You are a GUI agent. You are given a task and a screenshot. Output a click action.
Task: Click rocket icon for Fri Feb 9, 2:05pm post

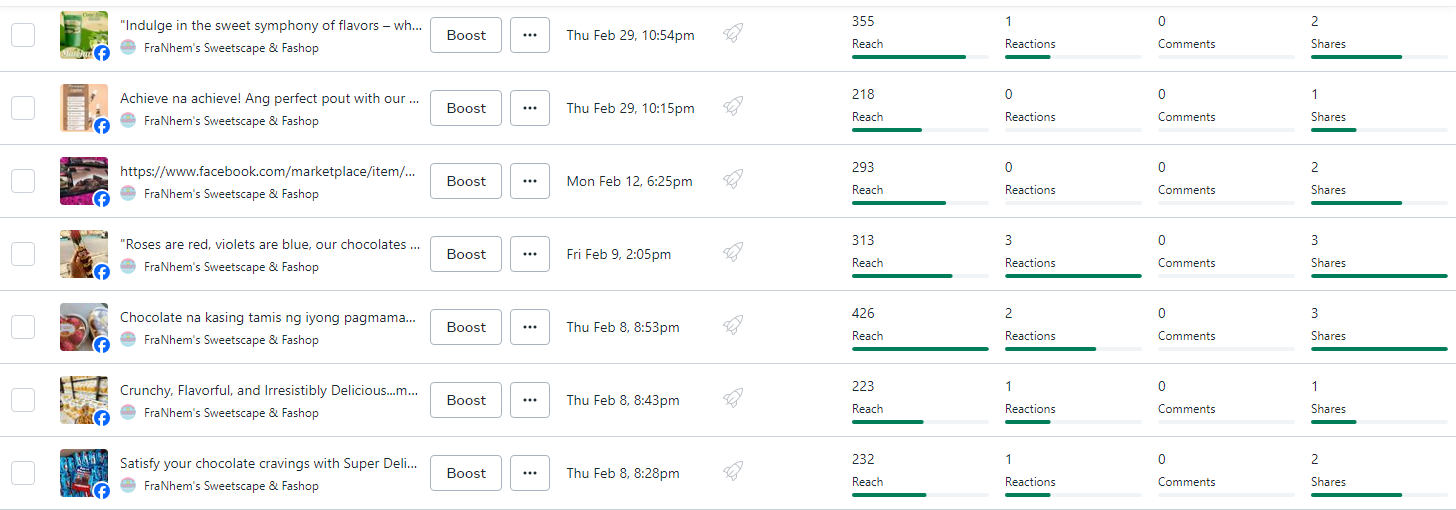click(x=733, y=253)
